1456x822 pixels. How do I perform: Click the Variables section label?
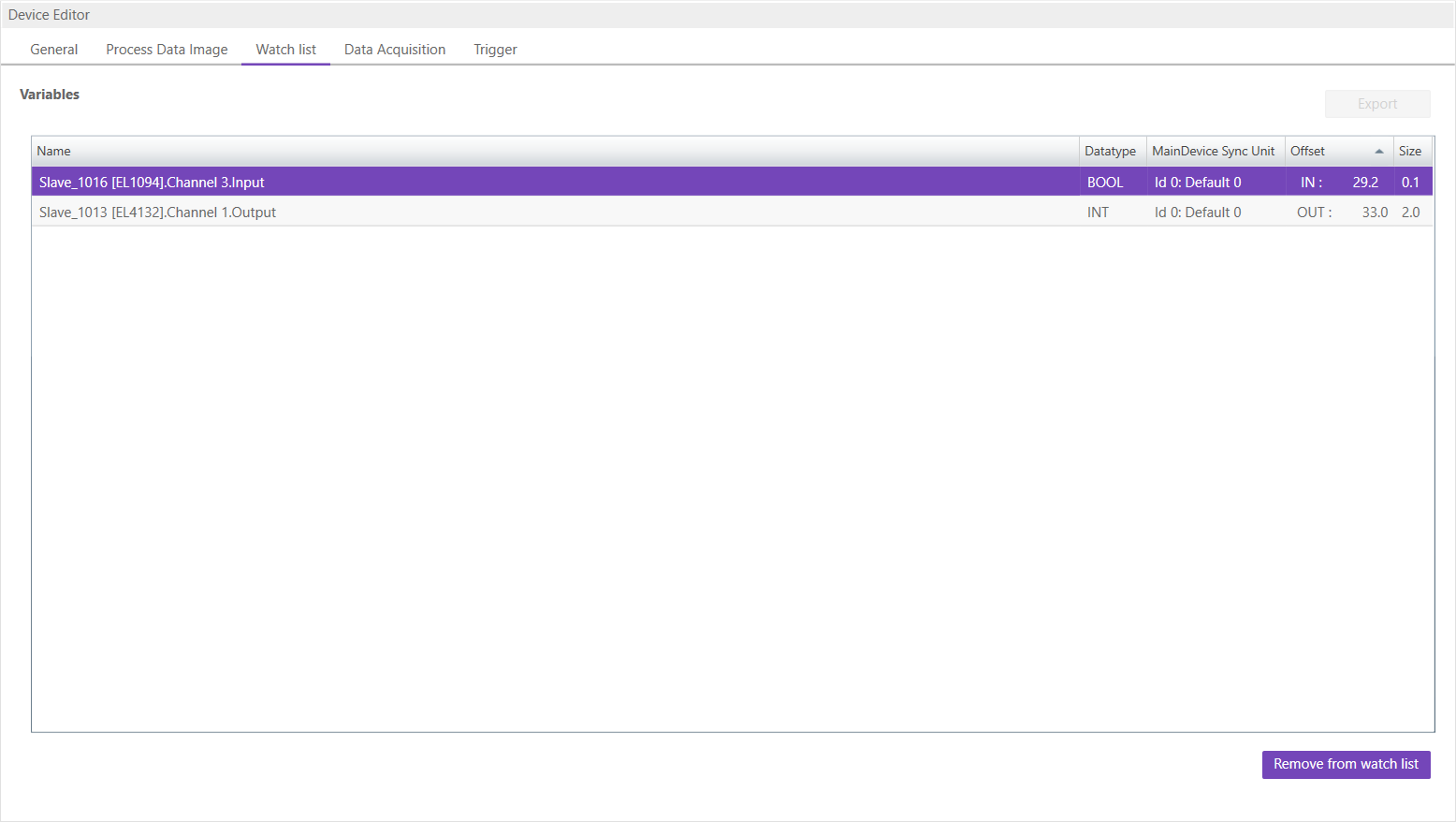(x=50, y=94)
